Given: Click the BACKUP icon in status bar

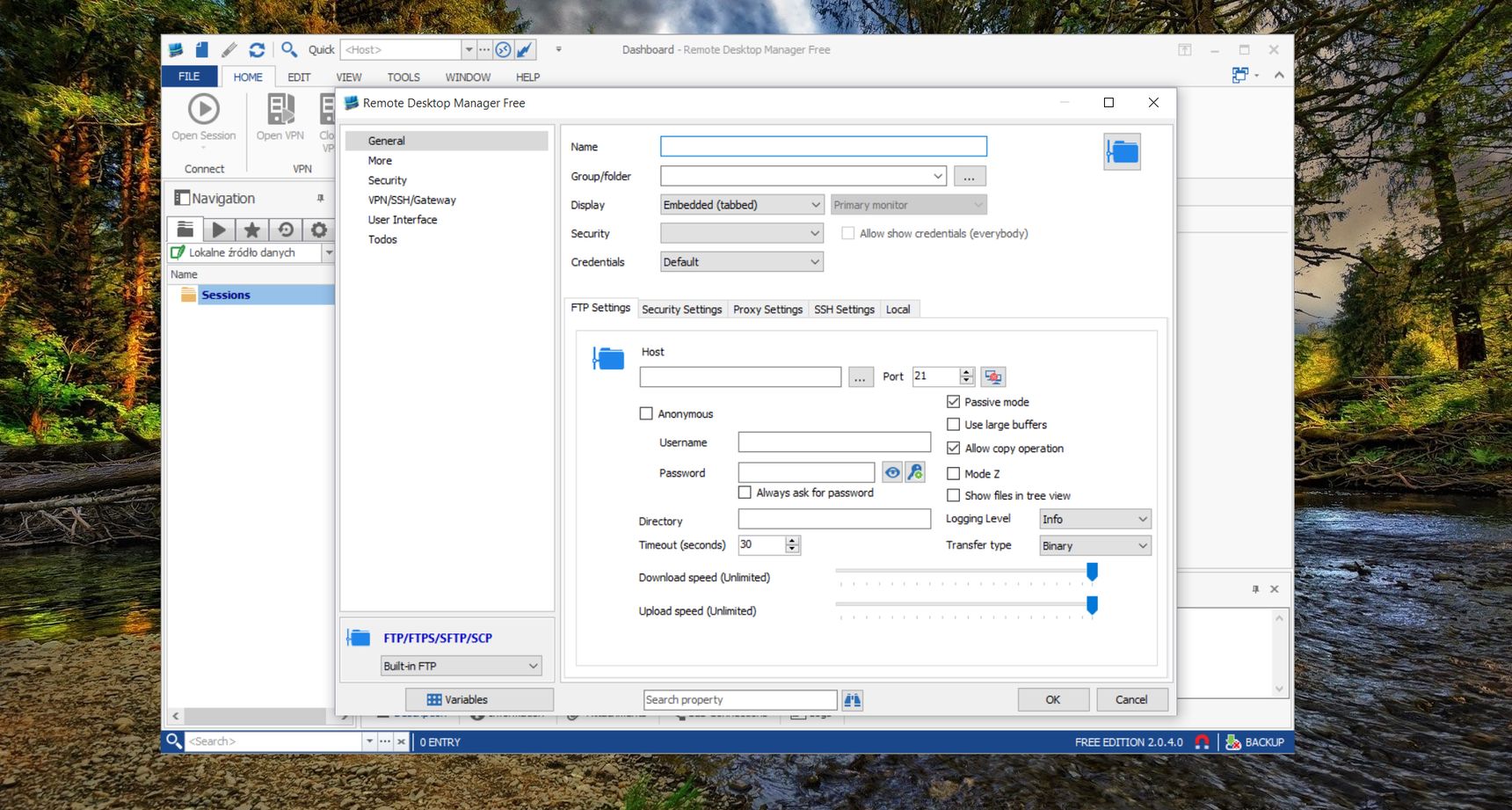Looking at the screenshot, I should pyautogui.click(x=1233, y=742).
